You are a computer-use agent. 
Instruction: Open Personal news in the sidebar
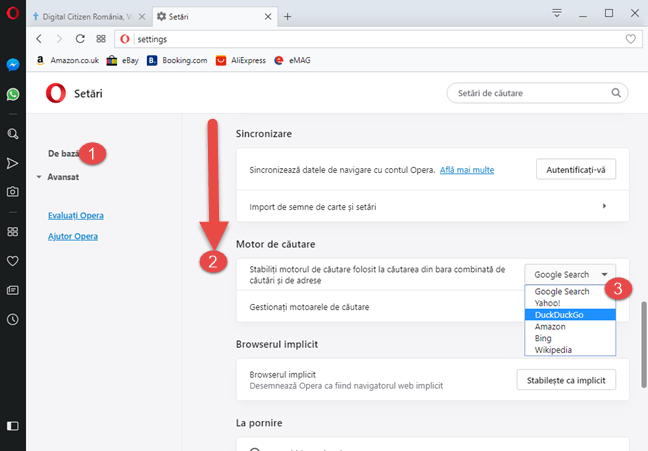[13, 290]
